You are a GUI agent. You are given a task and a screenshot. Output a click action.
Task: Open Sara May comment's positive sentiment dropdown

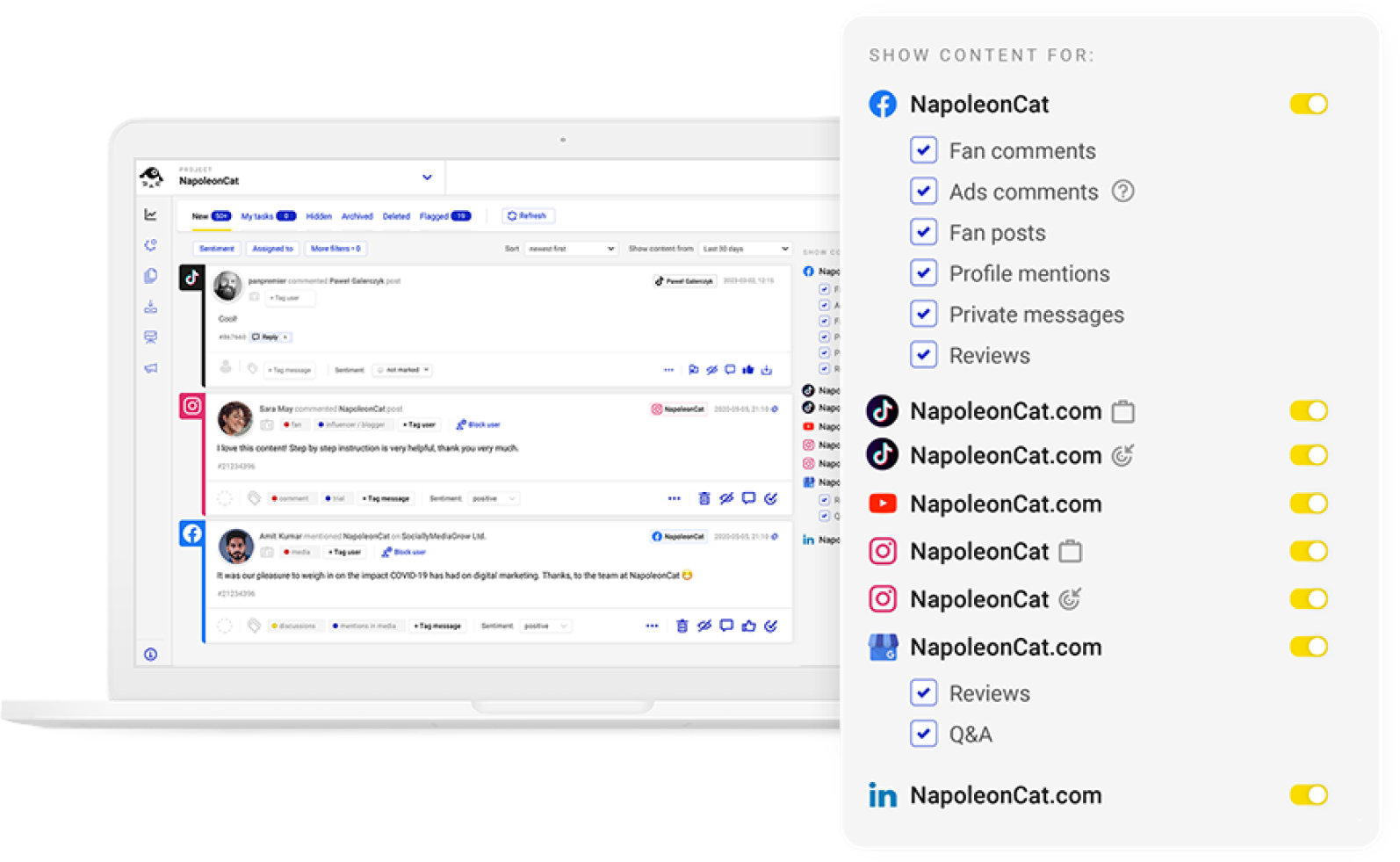tap(494, 498)
